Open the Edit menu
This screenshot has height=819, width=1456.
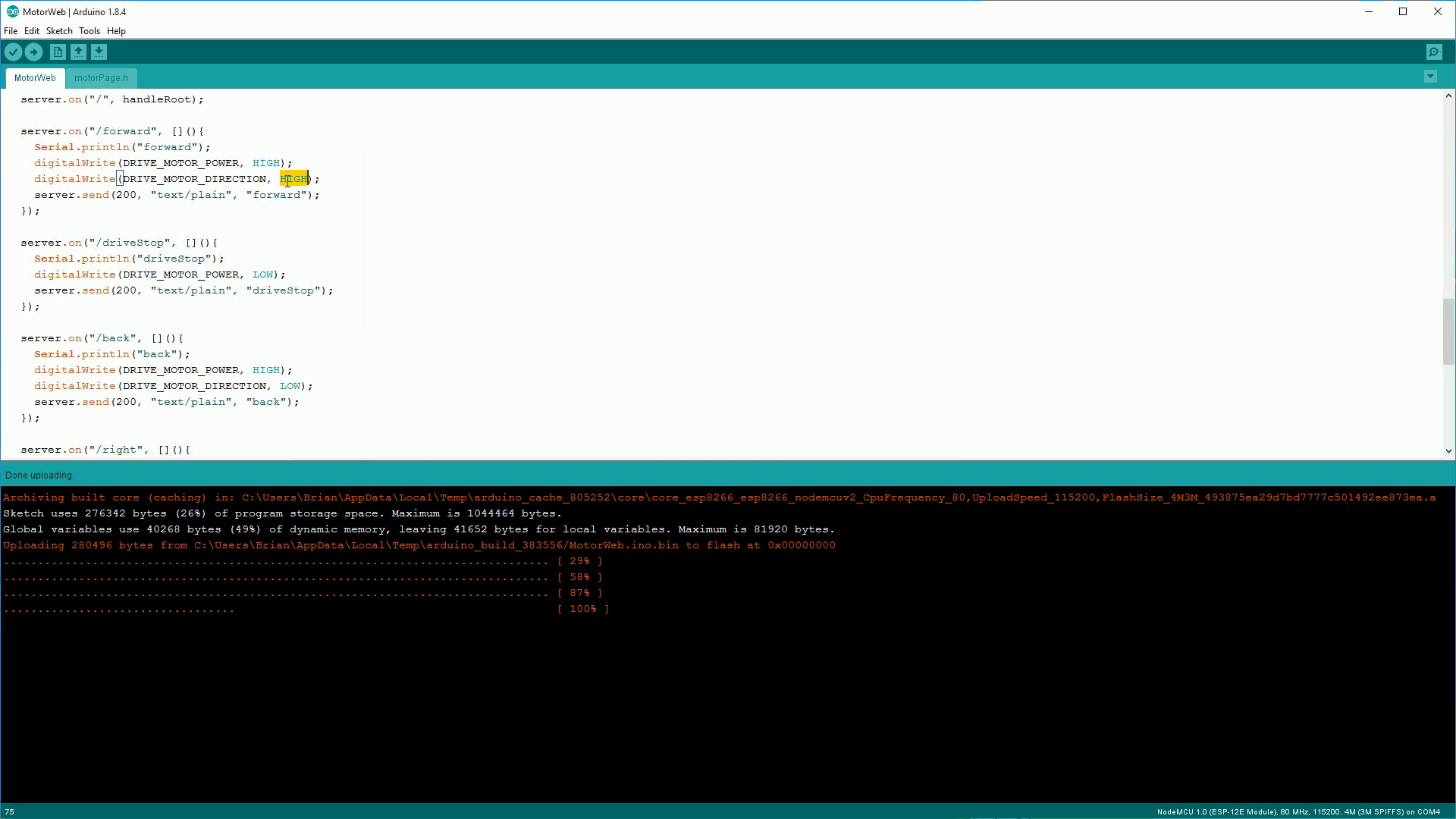31,31
